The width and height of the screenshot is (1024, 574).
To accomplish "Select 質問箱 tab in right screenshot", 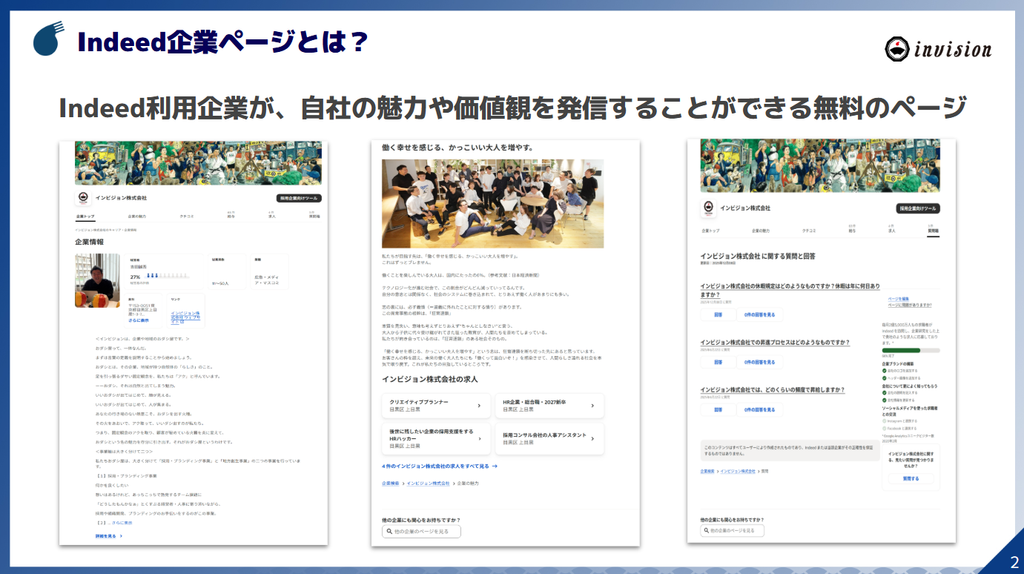I will click(933, 229).
